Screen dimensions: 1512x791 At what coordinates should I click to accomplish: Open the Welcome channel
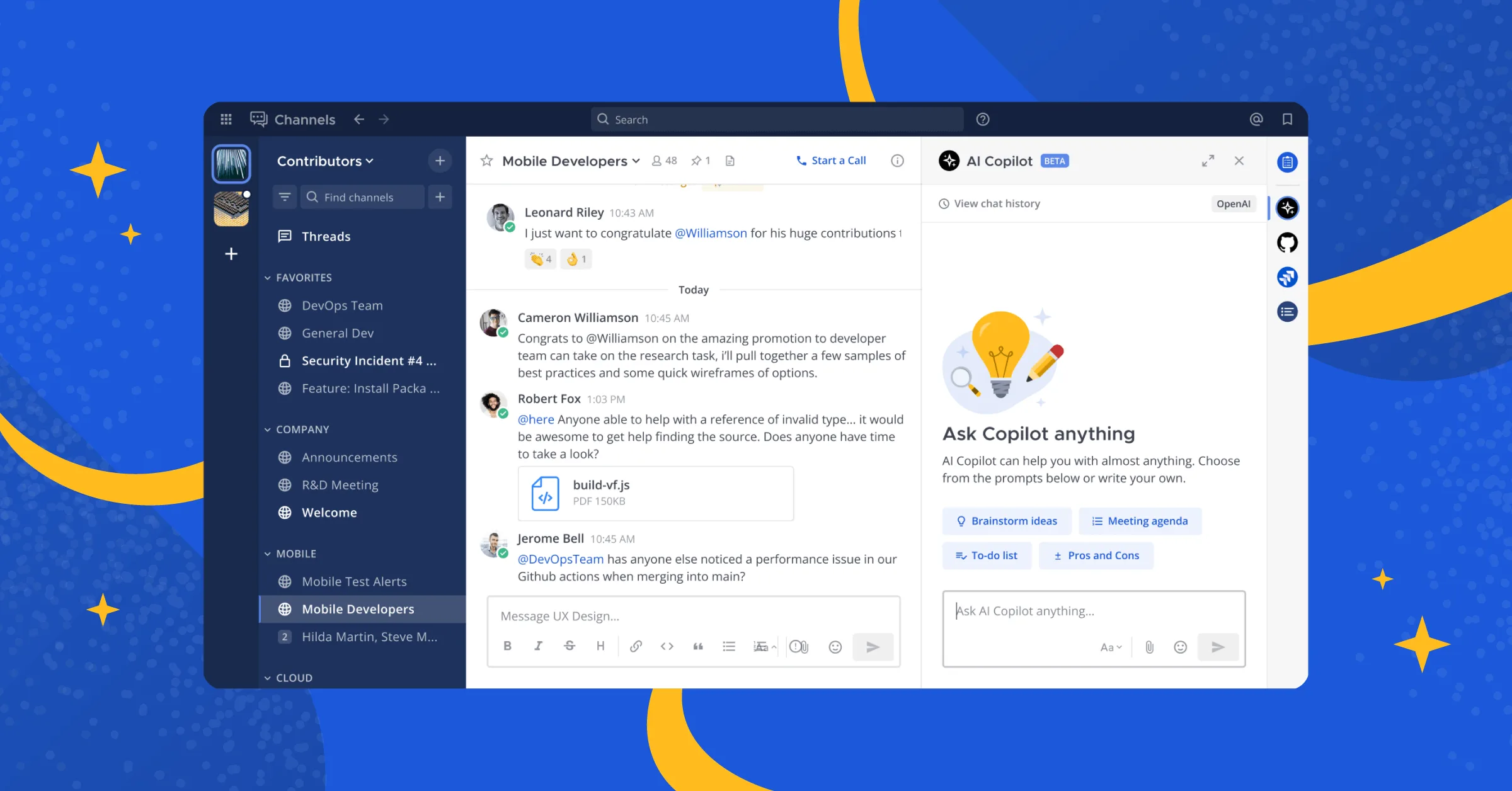coord(362,513)
